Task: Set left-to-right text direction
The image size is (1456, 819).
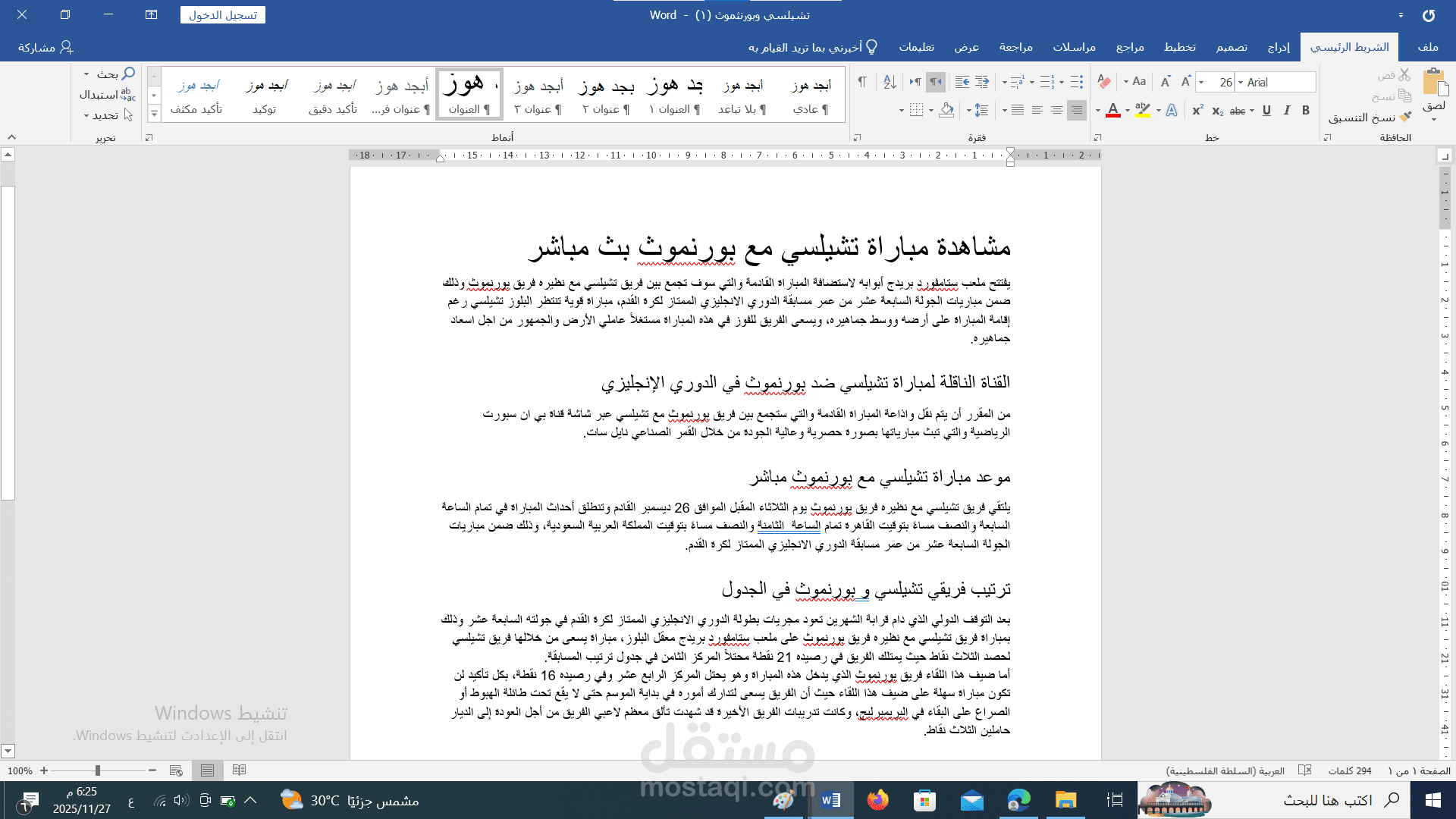Action: [915, 82]
